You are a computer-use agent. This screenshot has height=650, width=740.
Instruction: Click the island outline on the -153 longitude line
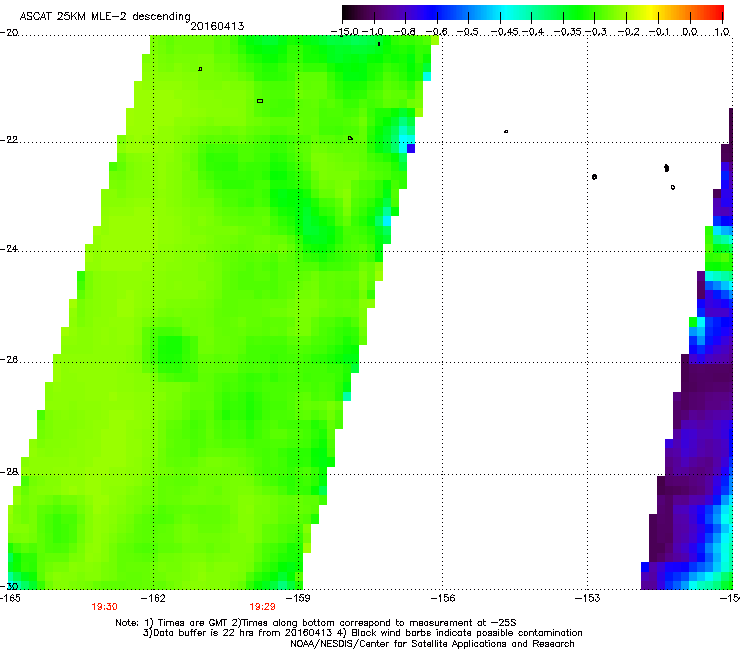[594, 177]
